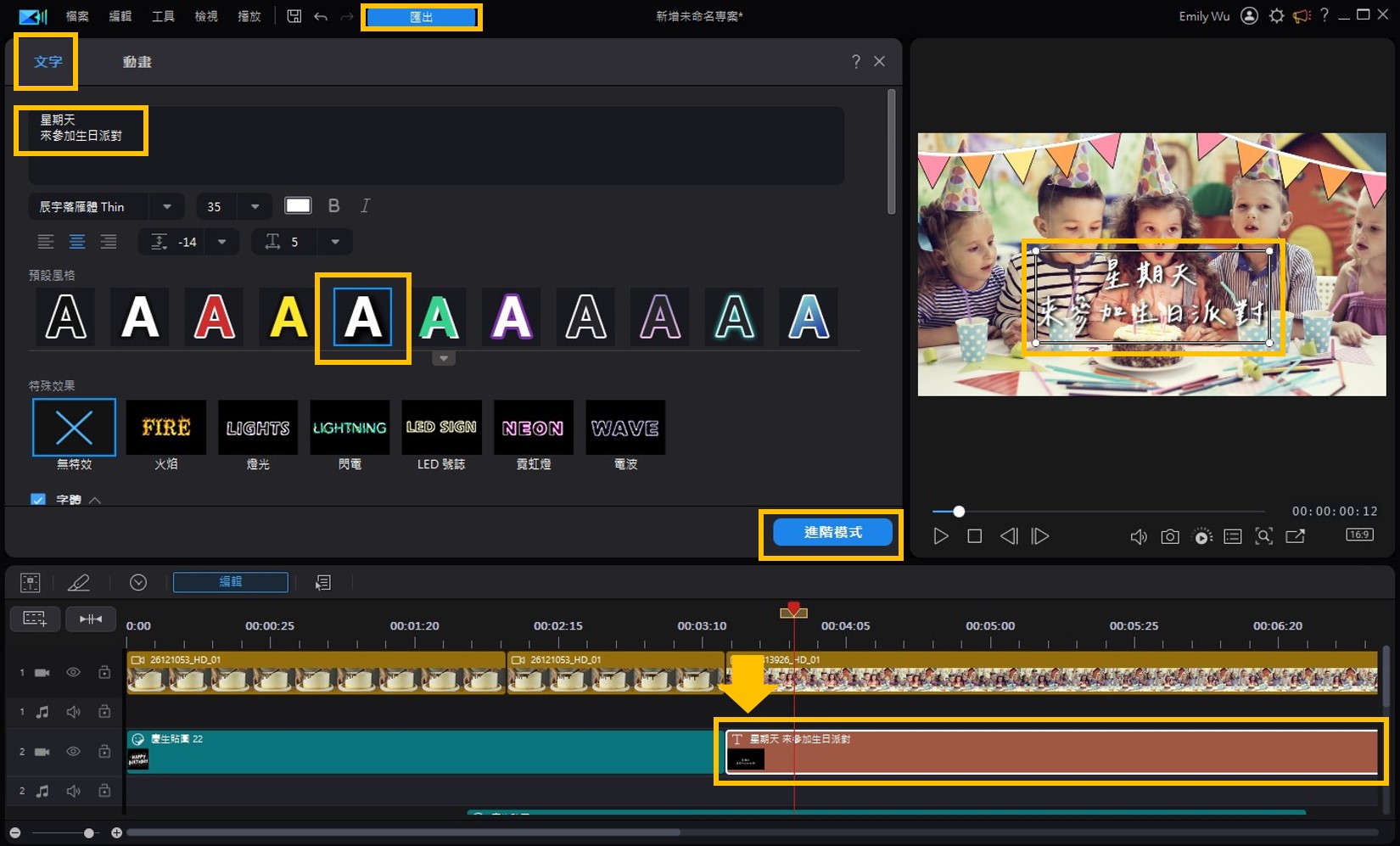Play the preview video
1400x846 pixels.
tap(940, 536)
